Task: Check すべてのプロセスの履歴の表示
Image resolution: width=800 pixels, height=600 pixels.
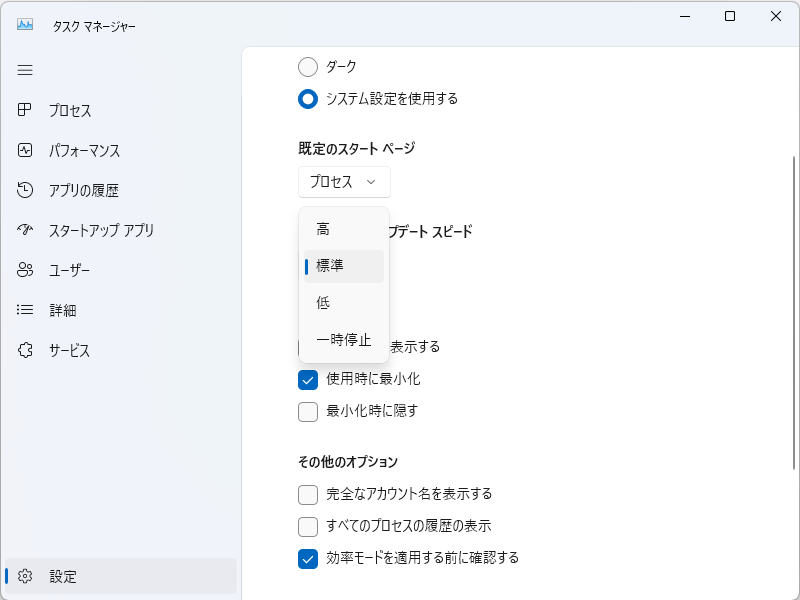Action: coord(308,525)
